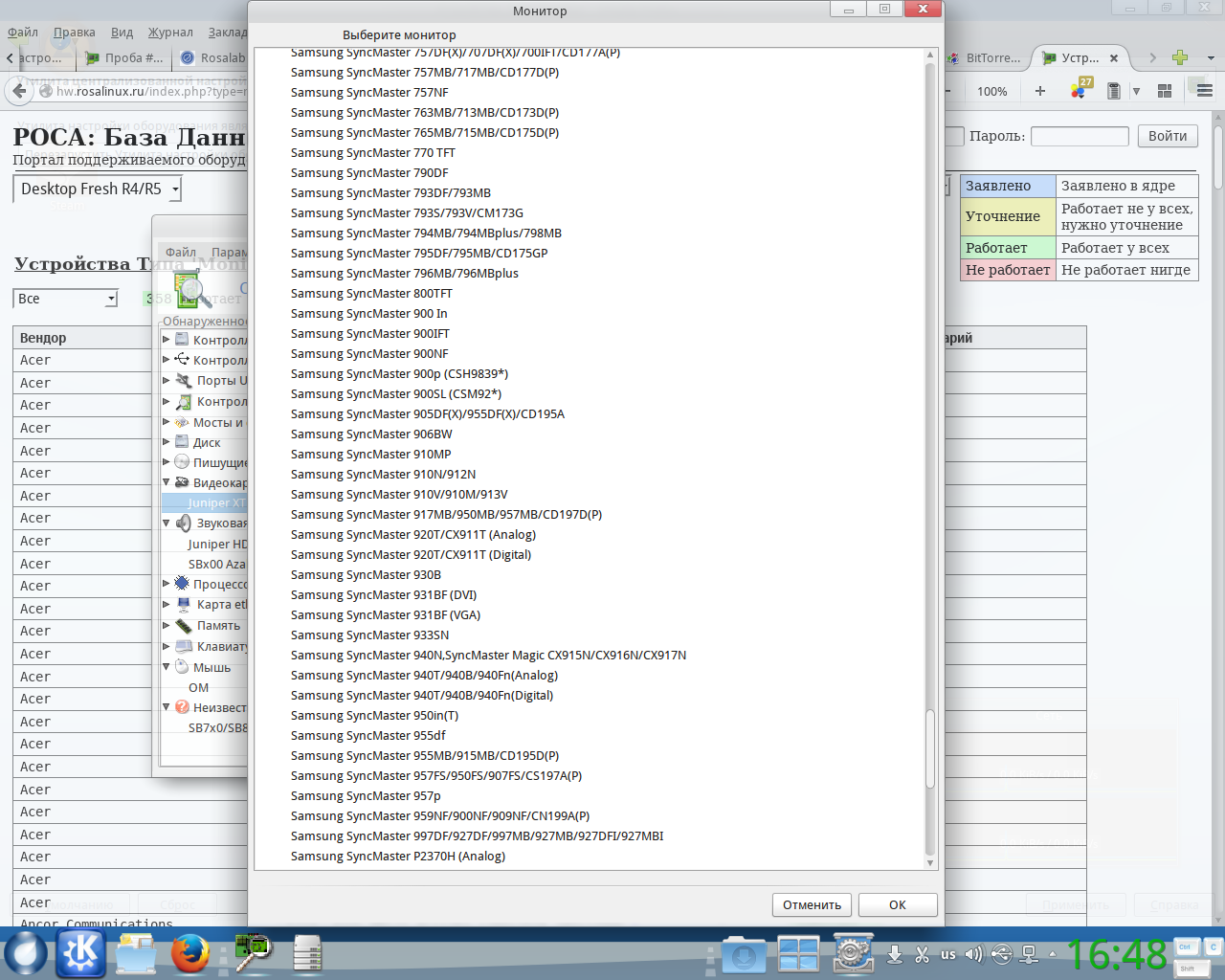Viewport: 1225px width, 980px height.
Task: Expand the Мосты tree node in device tree
Action: (x=167, y=421)
